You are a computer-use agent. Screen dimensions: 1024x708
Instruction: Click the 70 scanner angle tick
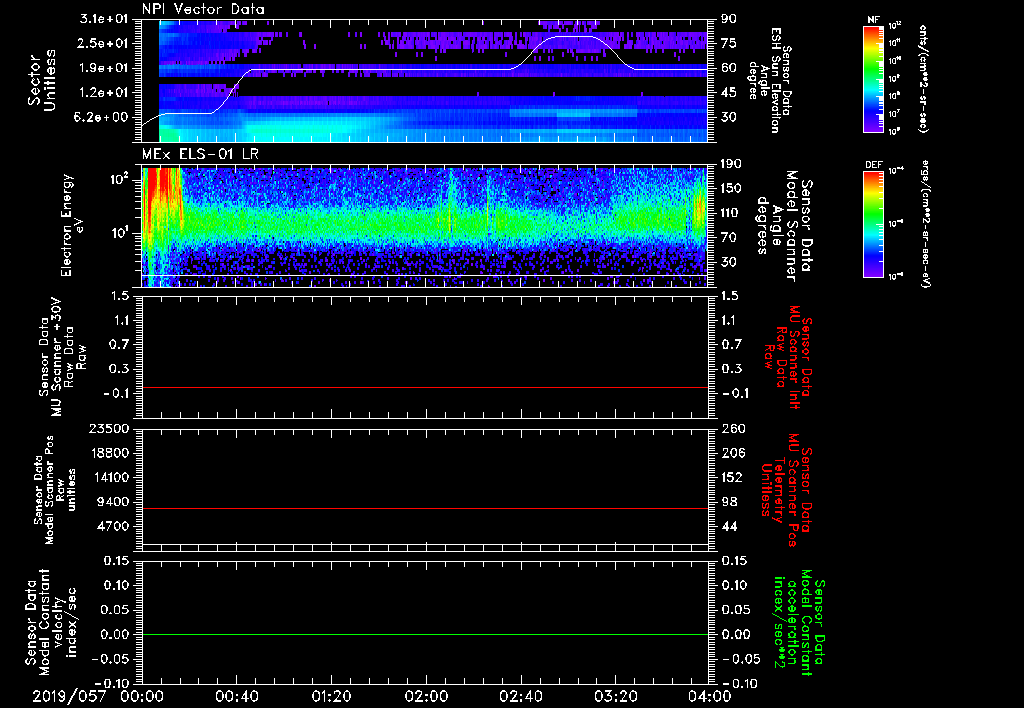point(729,238)
